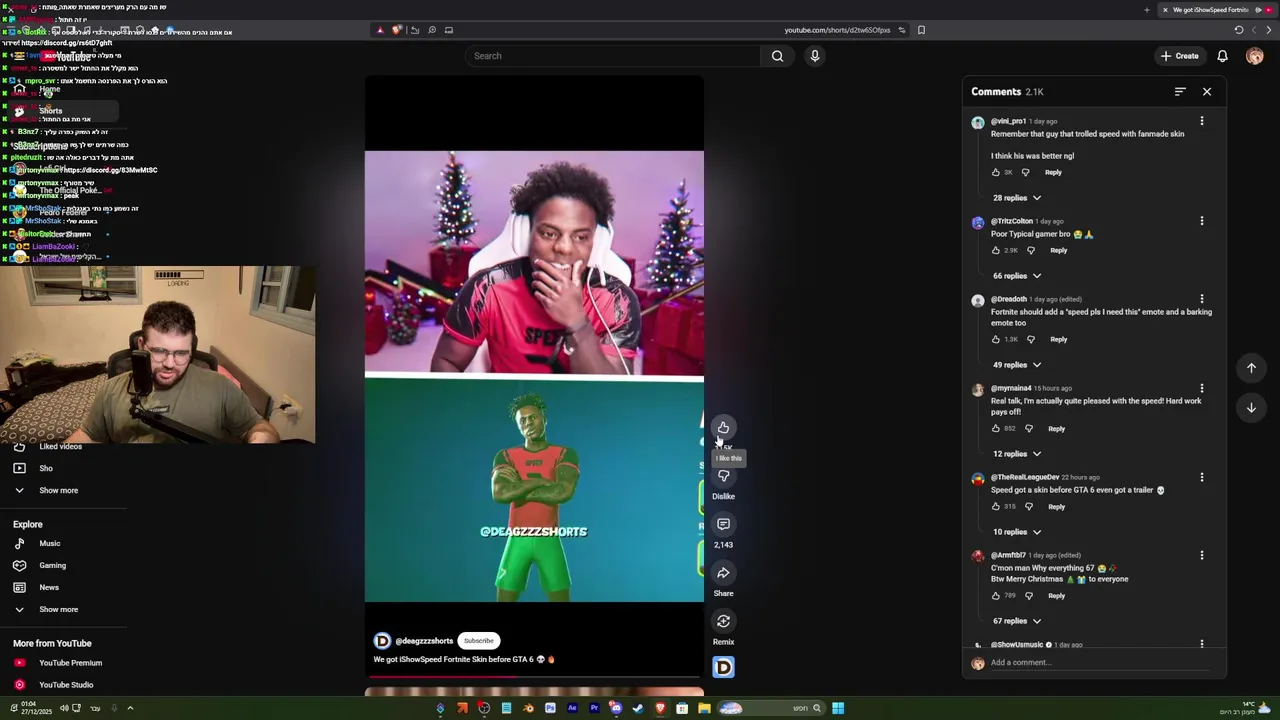Open more options on @vini_pro1 comment
This screenshot has width=1280, height=720.
1202,121
